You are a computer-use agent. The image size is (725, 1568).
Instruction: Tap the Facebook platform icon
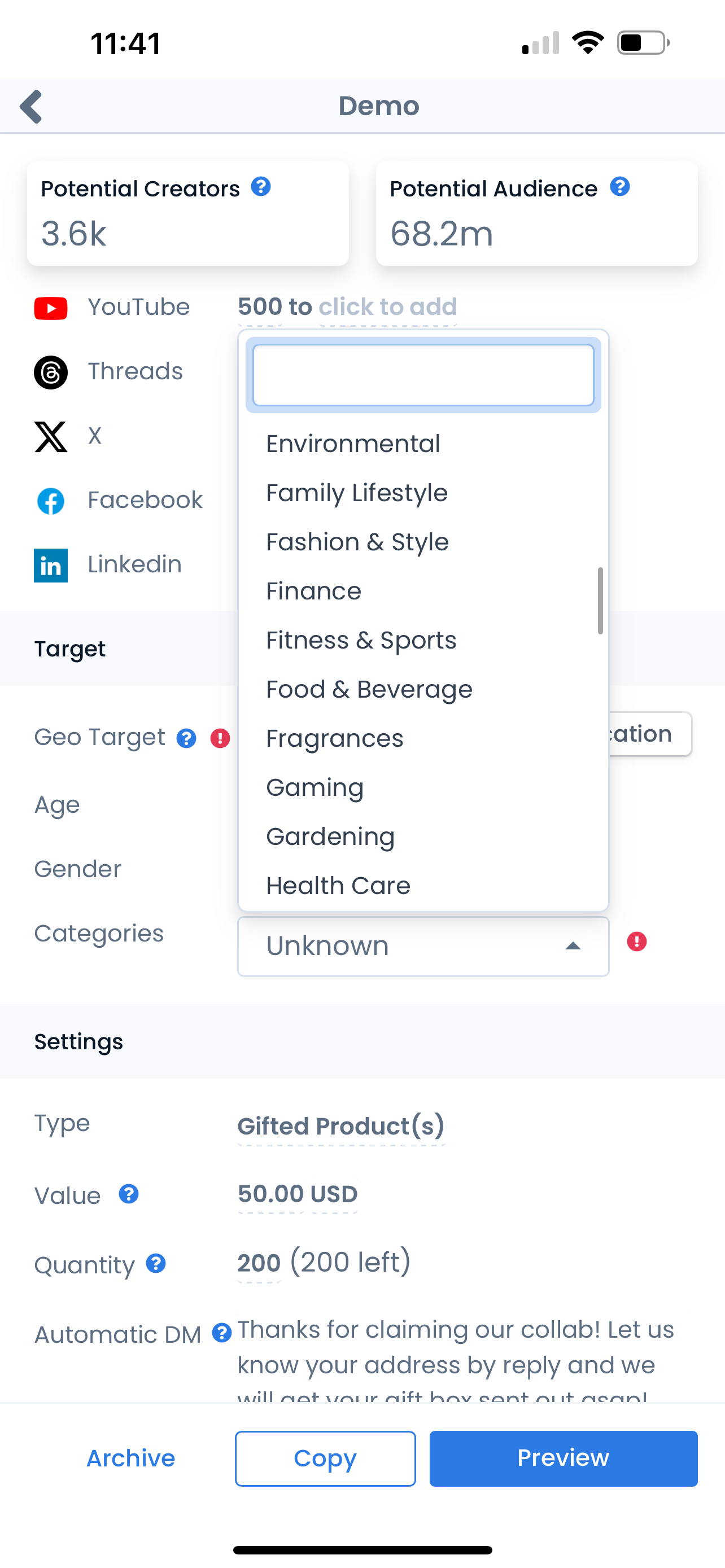coord(50,501)
